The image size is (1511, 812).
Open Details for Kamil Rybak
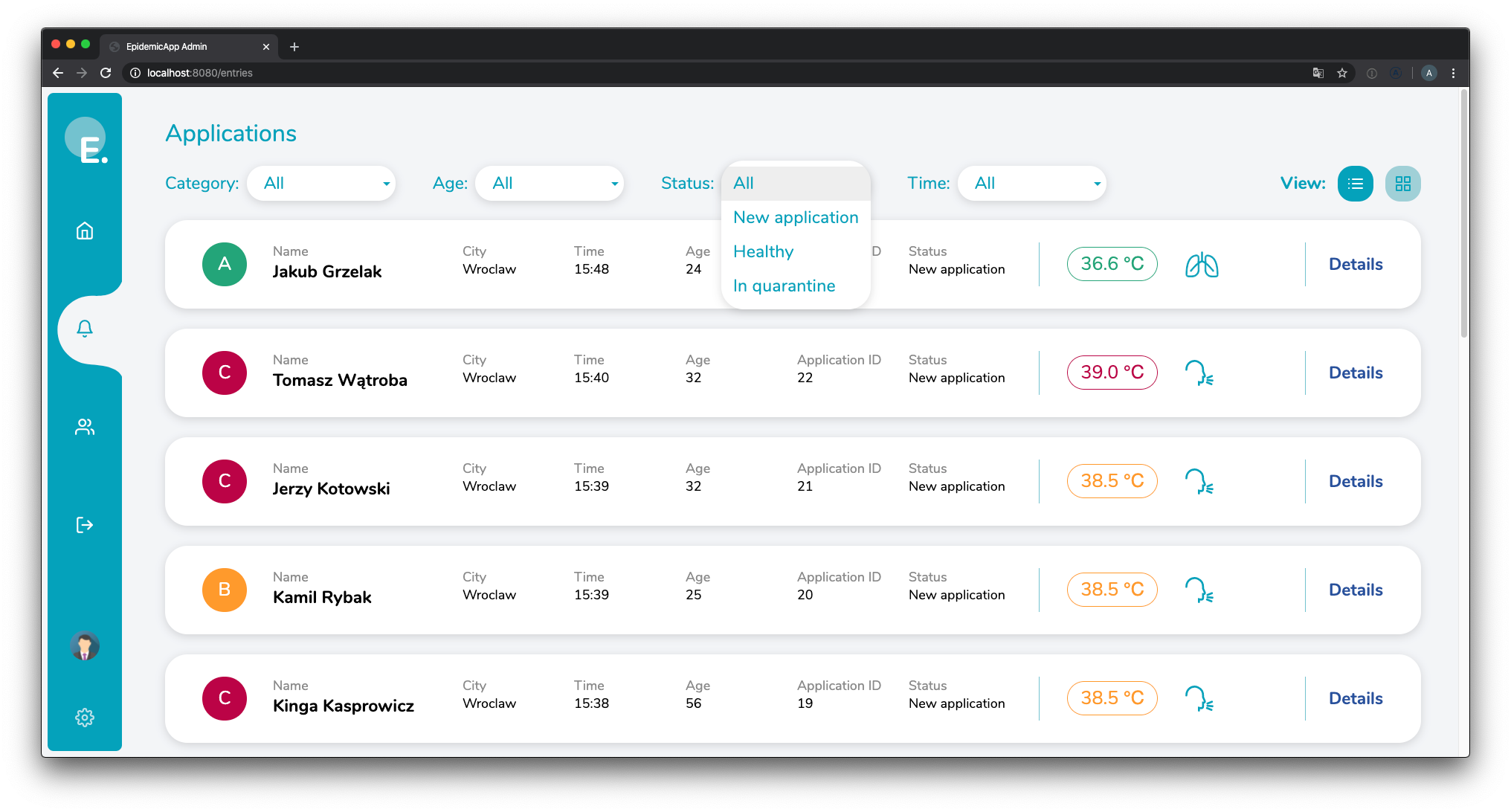pos(1356,590)
